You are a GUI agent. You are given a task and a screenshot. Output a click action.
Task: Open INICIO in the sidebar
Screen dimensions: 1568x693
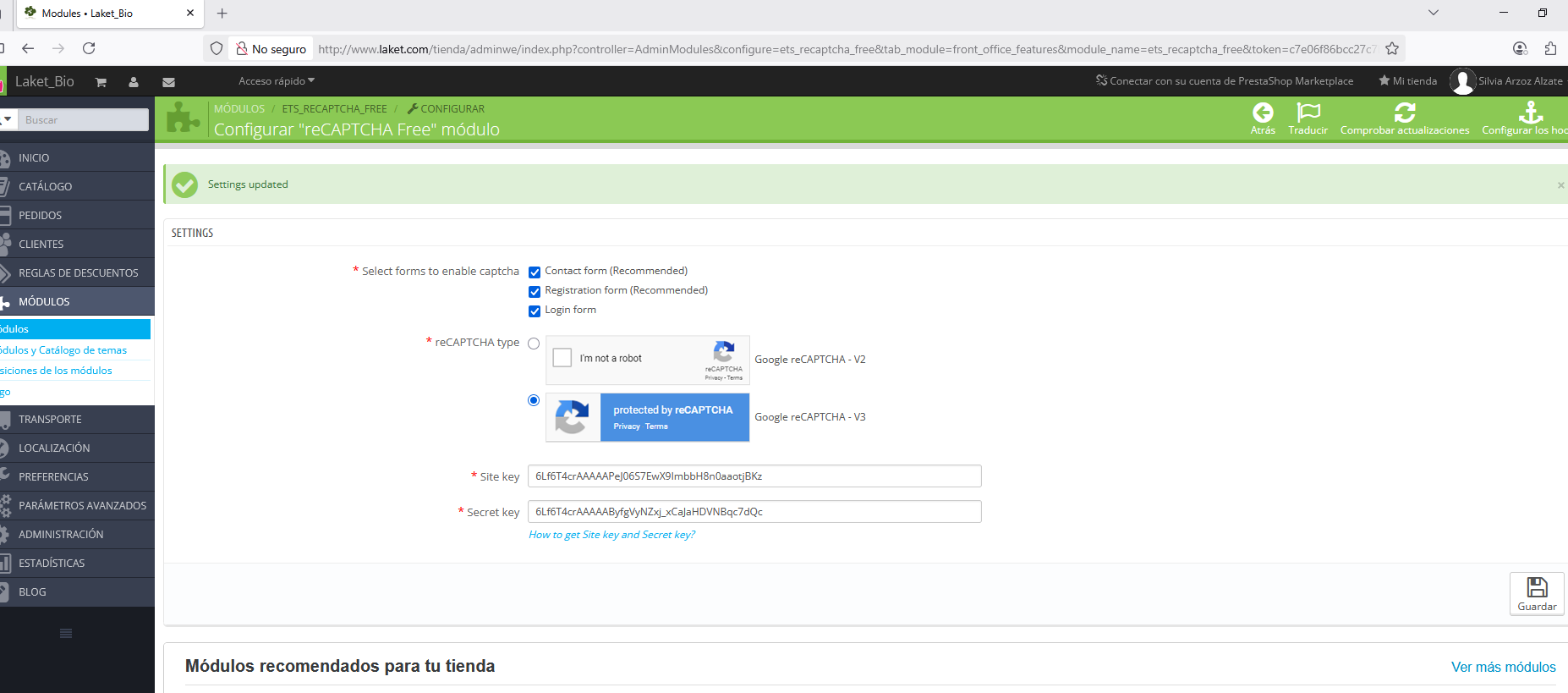(x=77, y=158)
